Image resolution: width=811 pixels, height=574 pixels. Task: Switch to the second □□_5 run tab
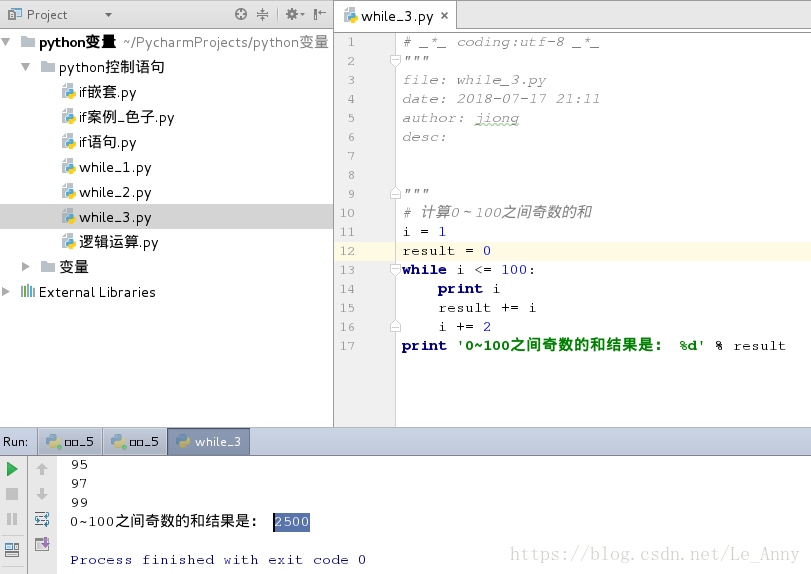[135, 442]
